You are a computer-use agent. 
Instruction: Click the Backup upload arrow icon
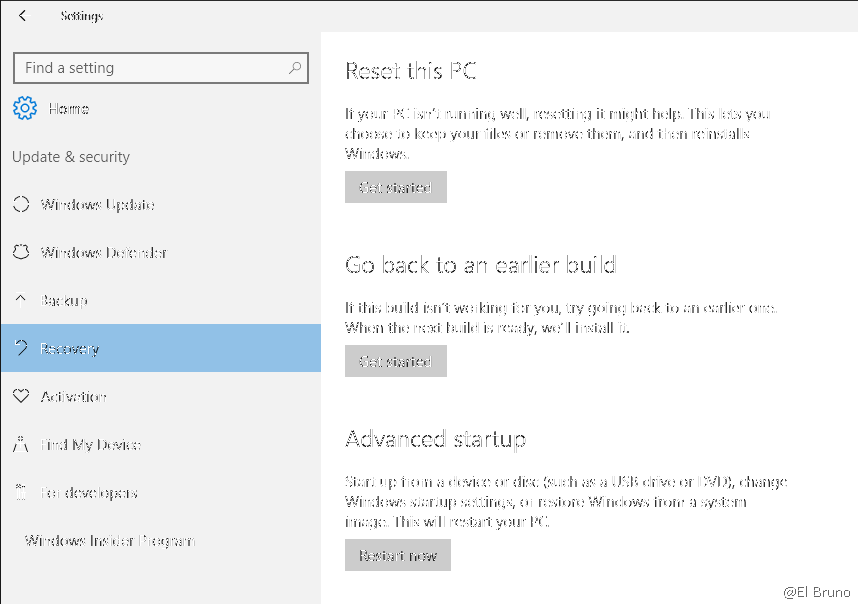[x=20, y=301]
